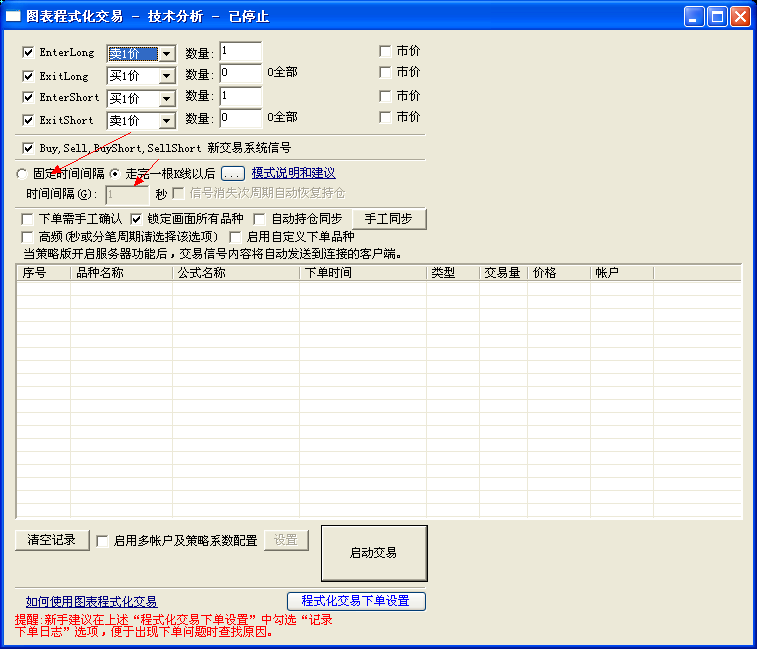Open the ExitShort price dropdown
Viewport: 757px width, 649px height.
pos(167,121)
